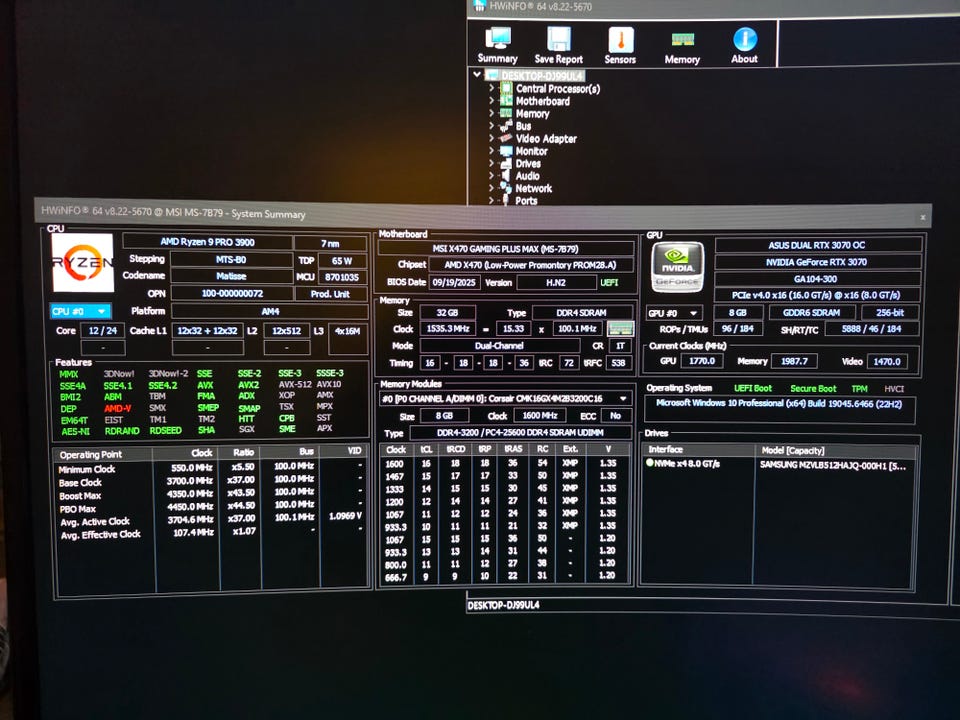Click the About info icon
Screen dimensions: 960x720
click(744, 45)
